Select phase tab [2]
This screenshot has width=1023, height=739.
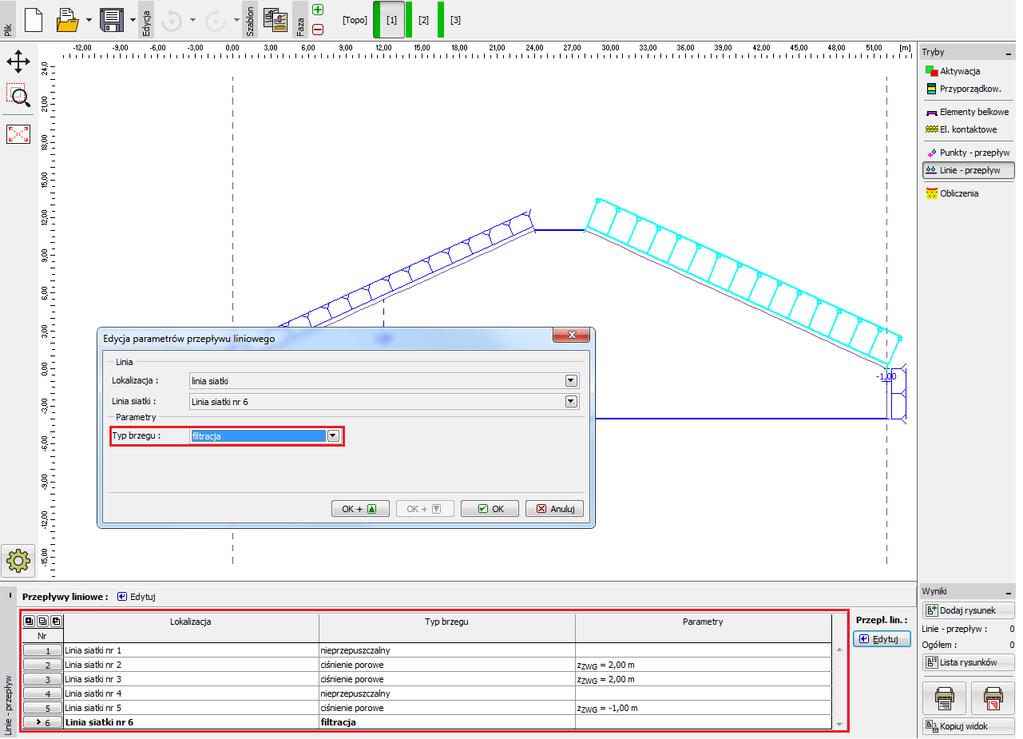(424, 20)
